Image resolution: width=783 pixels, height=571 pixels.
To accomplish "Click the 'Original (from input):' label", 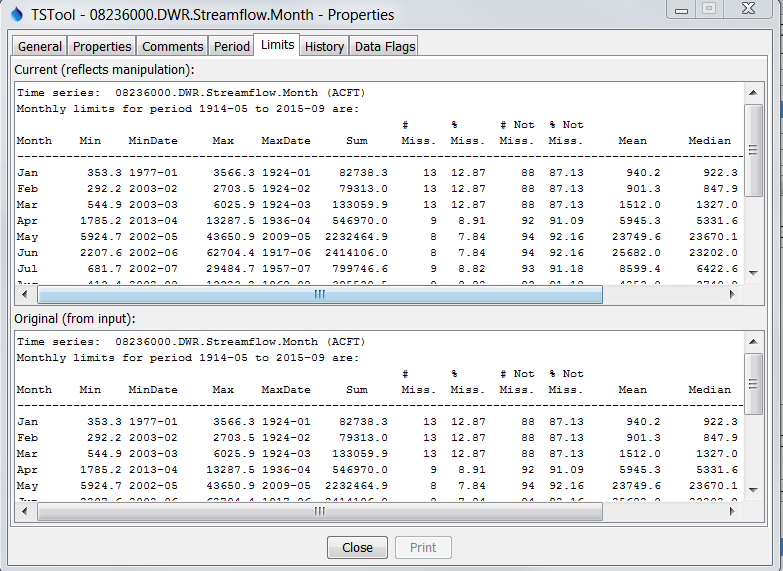I will [x=75, y=319].
